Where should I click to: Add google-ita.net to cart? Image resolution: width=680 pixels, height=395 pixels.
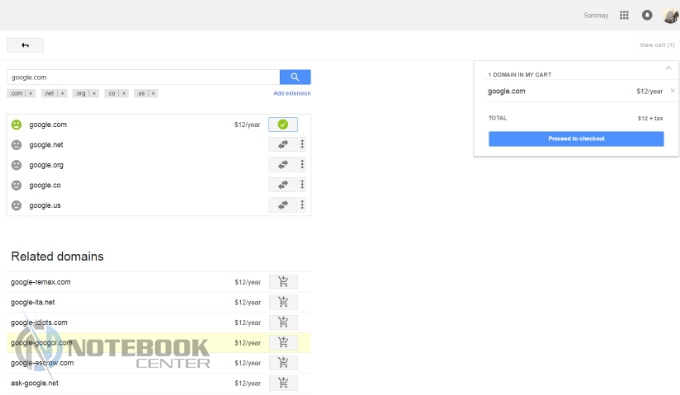(x=283, y=302)
